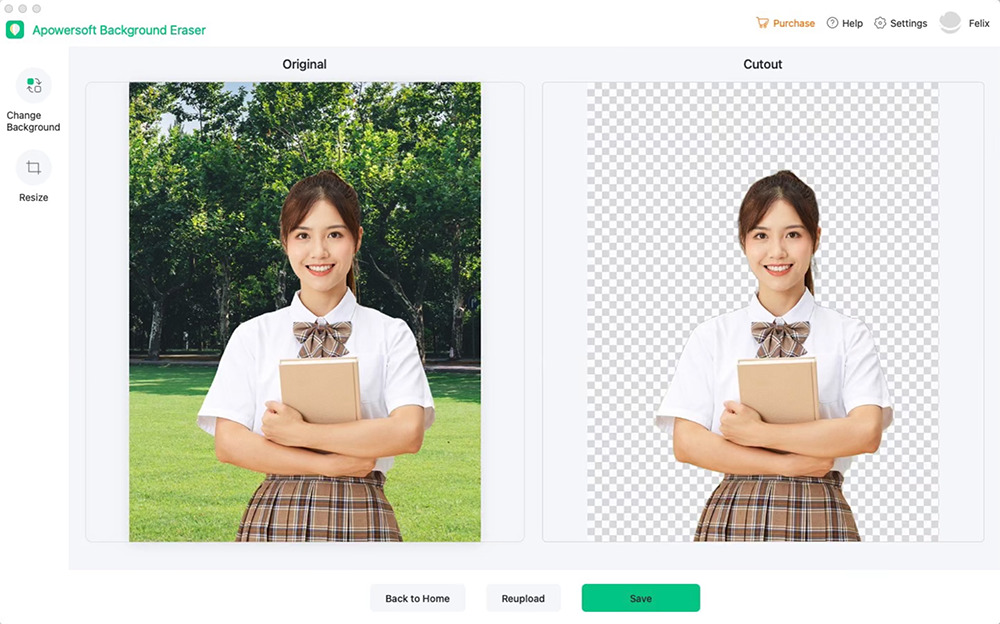This screenshot has width=1000, height=624.
Task: Open Help from the question mark icon
Action: coord(832,23)
